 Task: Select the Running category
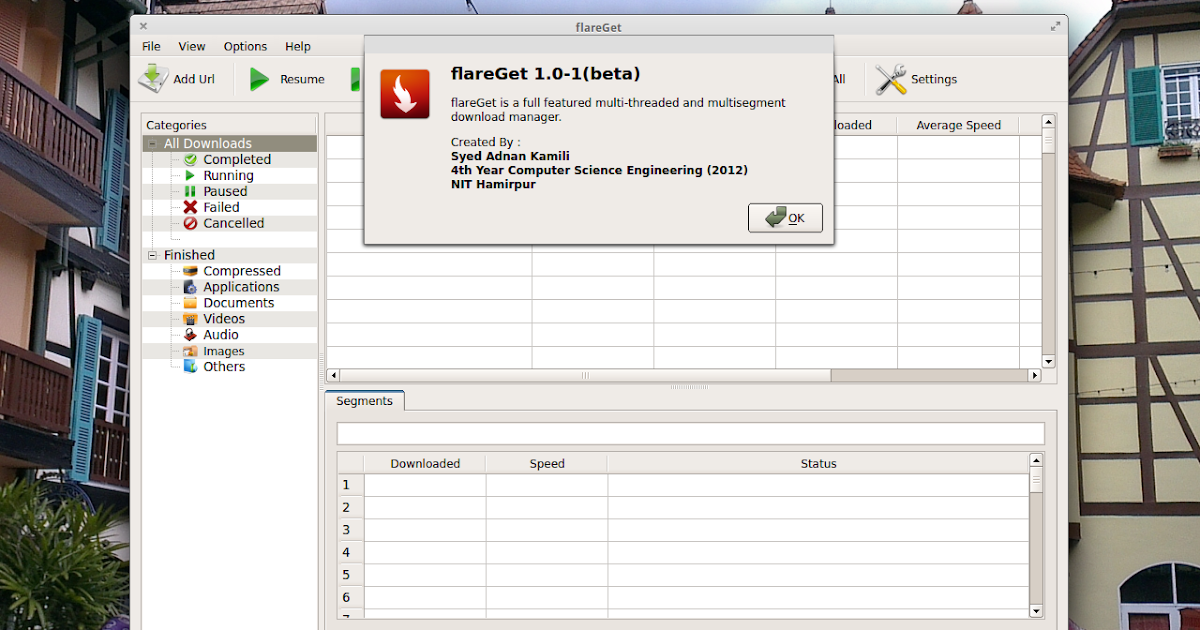coord(228,175)
